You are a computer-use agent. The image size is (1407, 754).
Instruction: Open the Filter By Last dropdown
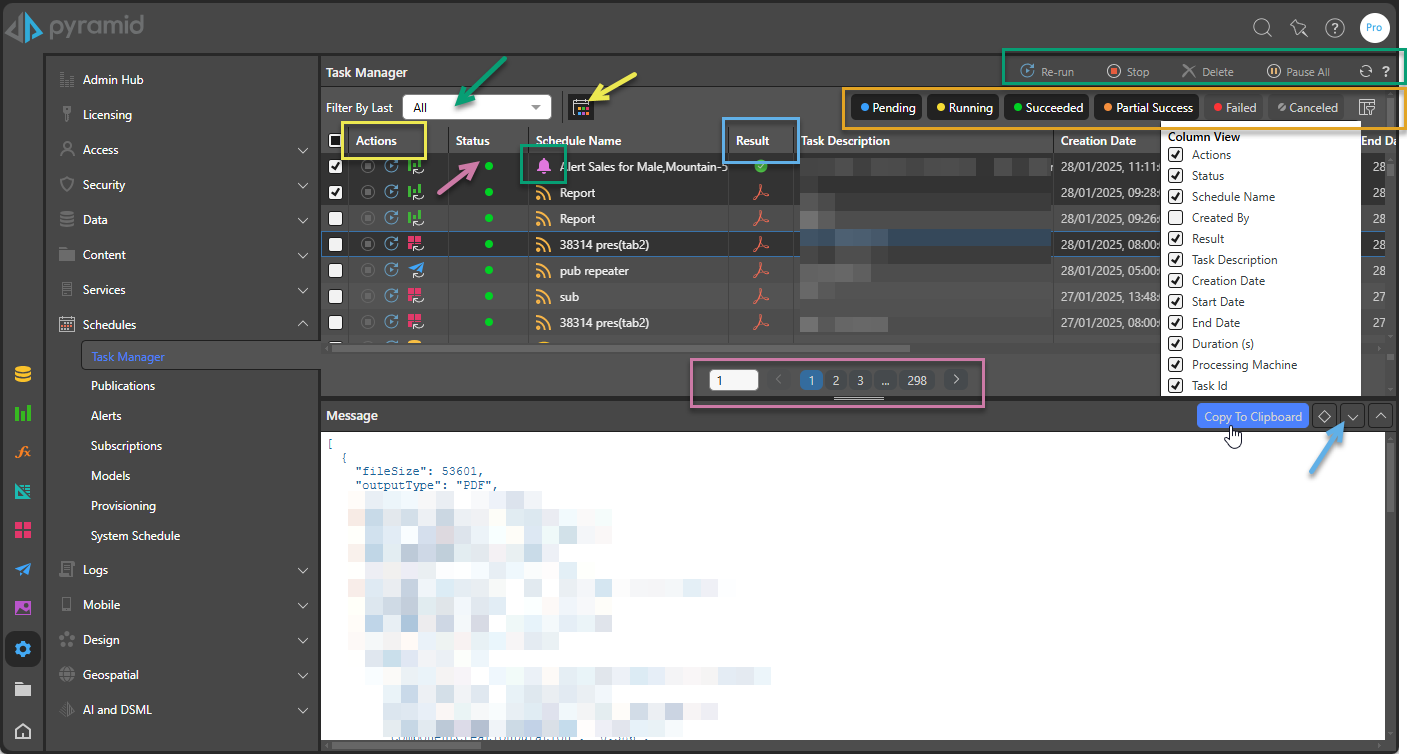[x=477, y=107]
